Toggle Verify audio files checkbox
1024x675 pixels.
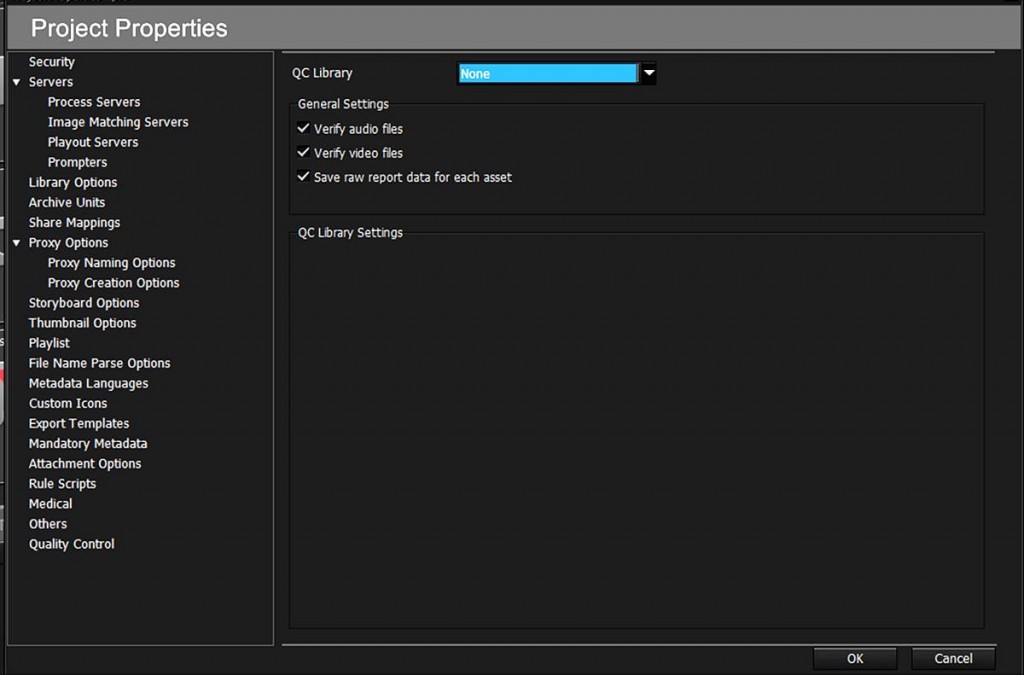[x=303, y=128]
